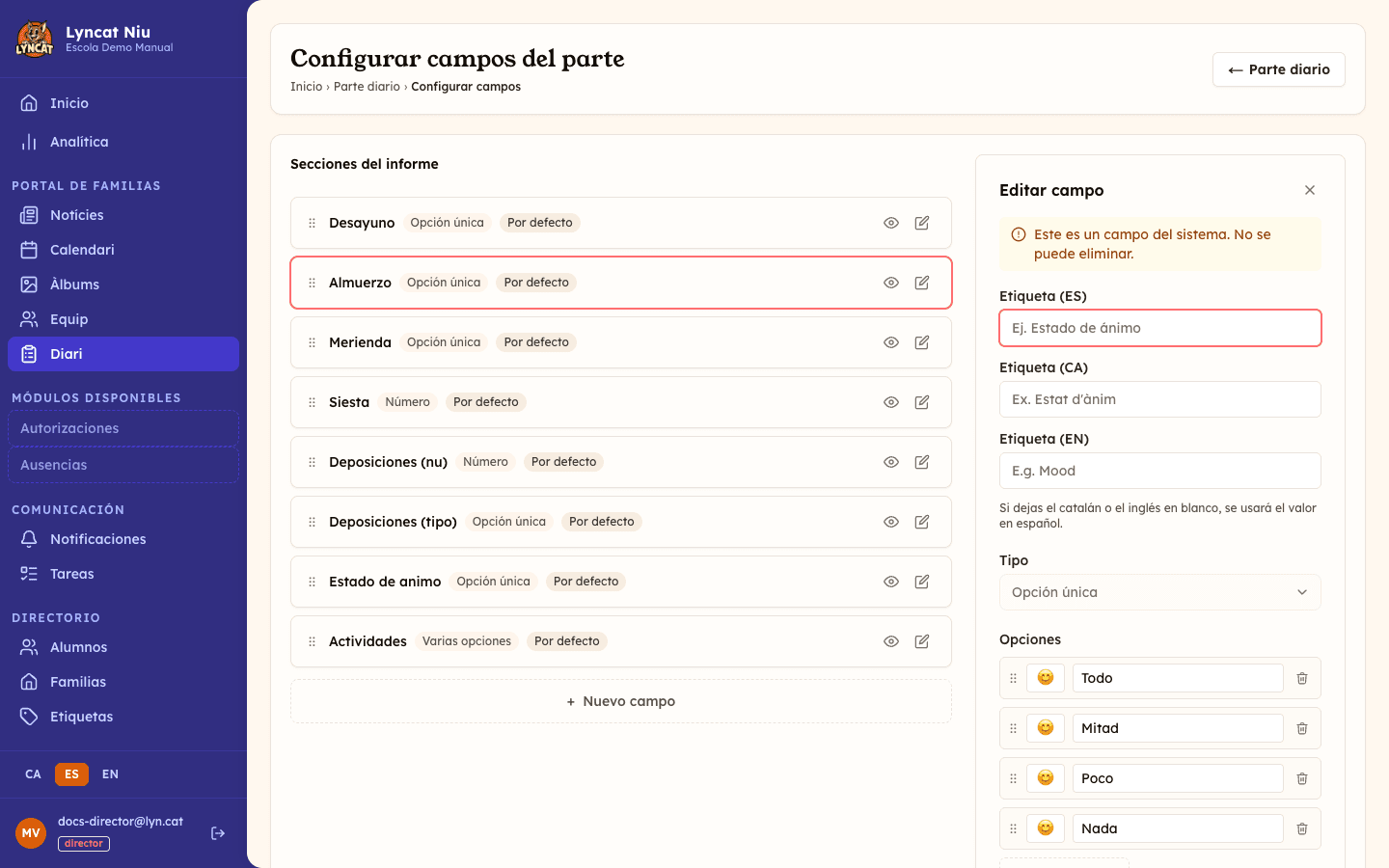Edit the Estado de animo field

point(922,582)
